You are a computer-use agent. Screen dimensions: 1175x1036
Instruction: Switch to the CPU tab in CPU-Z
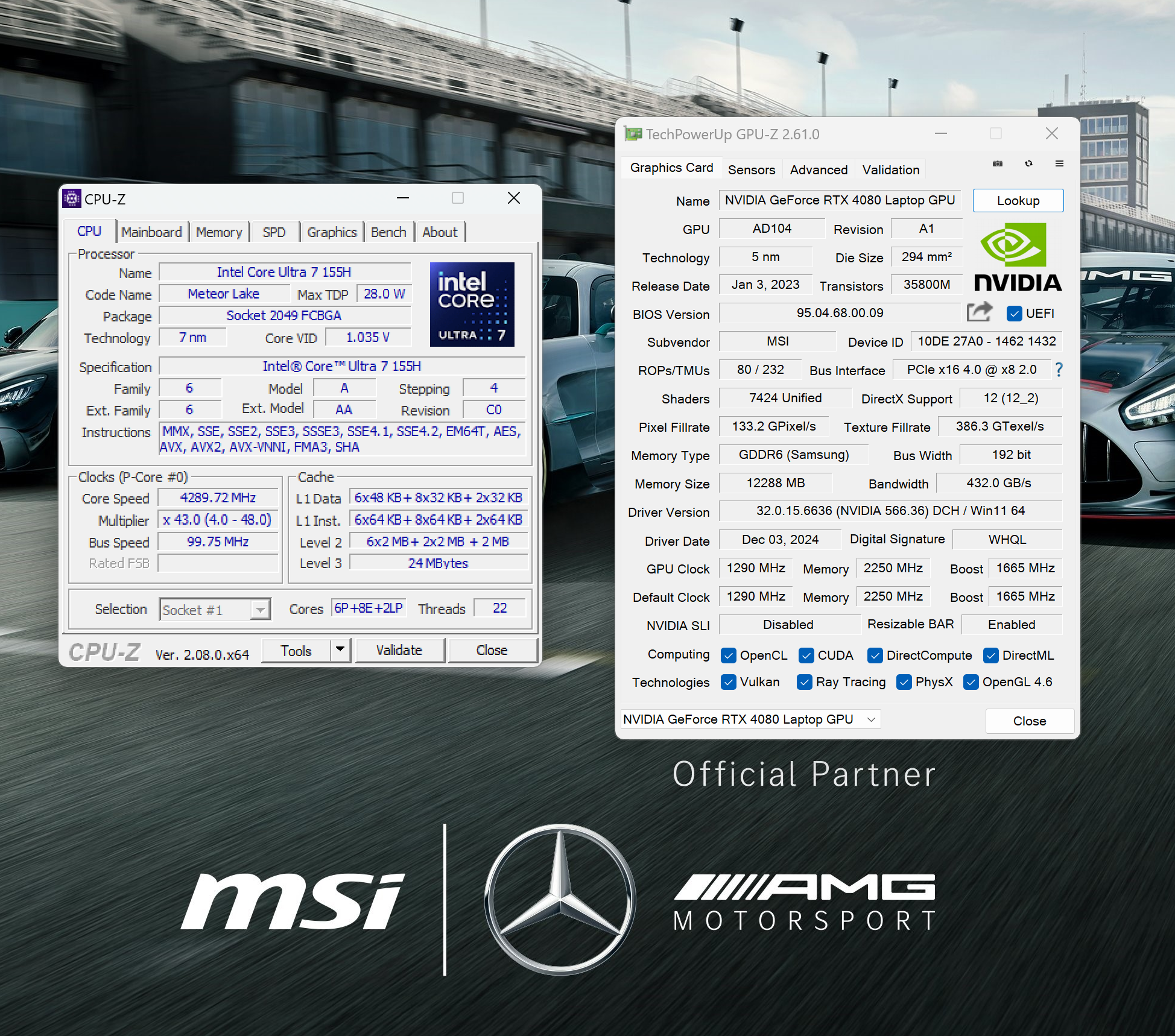click(89, 232)
